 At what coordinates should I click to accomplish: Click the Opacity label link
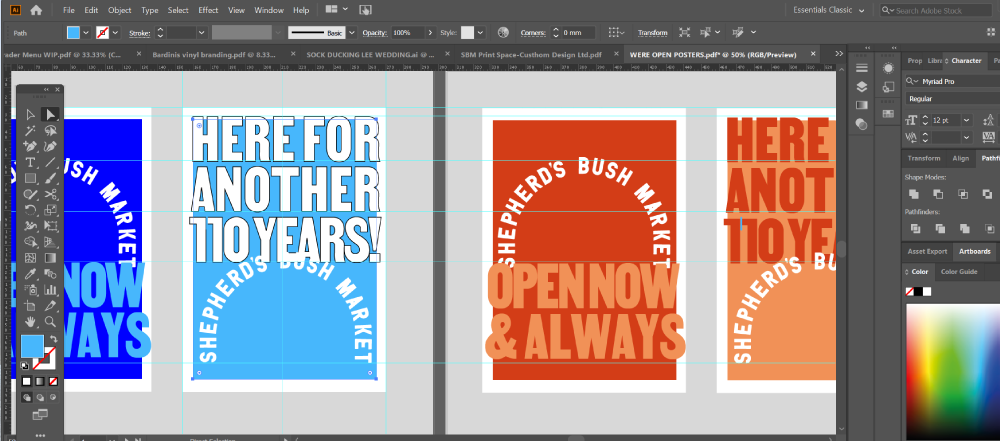tap(376, 32)
